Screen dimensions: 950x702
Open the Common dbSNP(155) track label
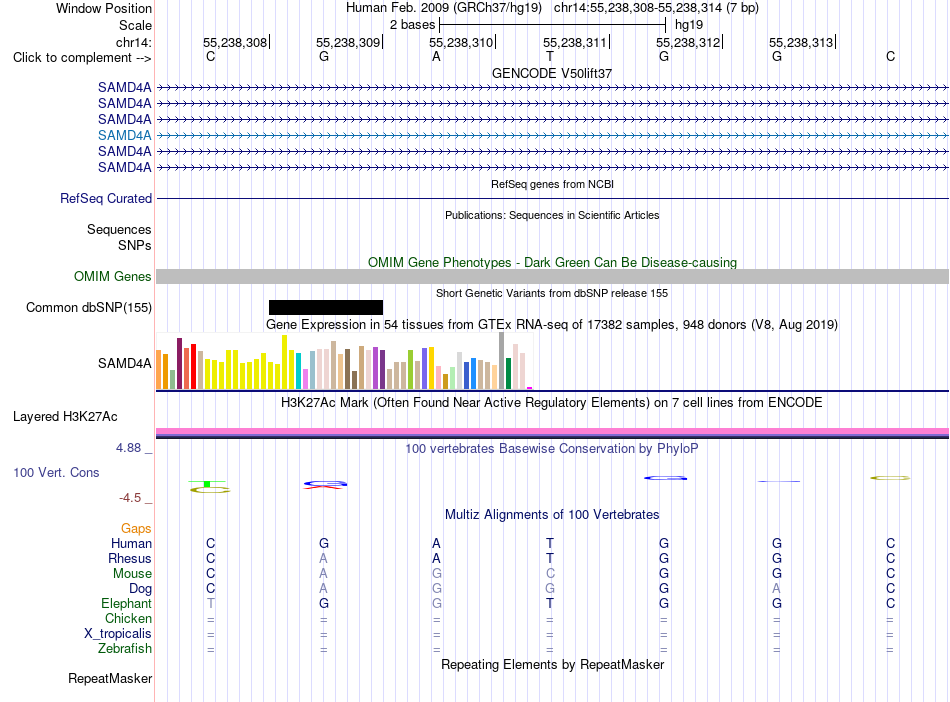click(88, 308)
